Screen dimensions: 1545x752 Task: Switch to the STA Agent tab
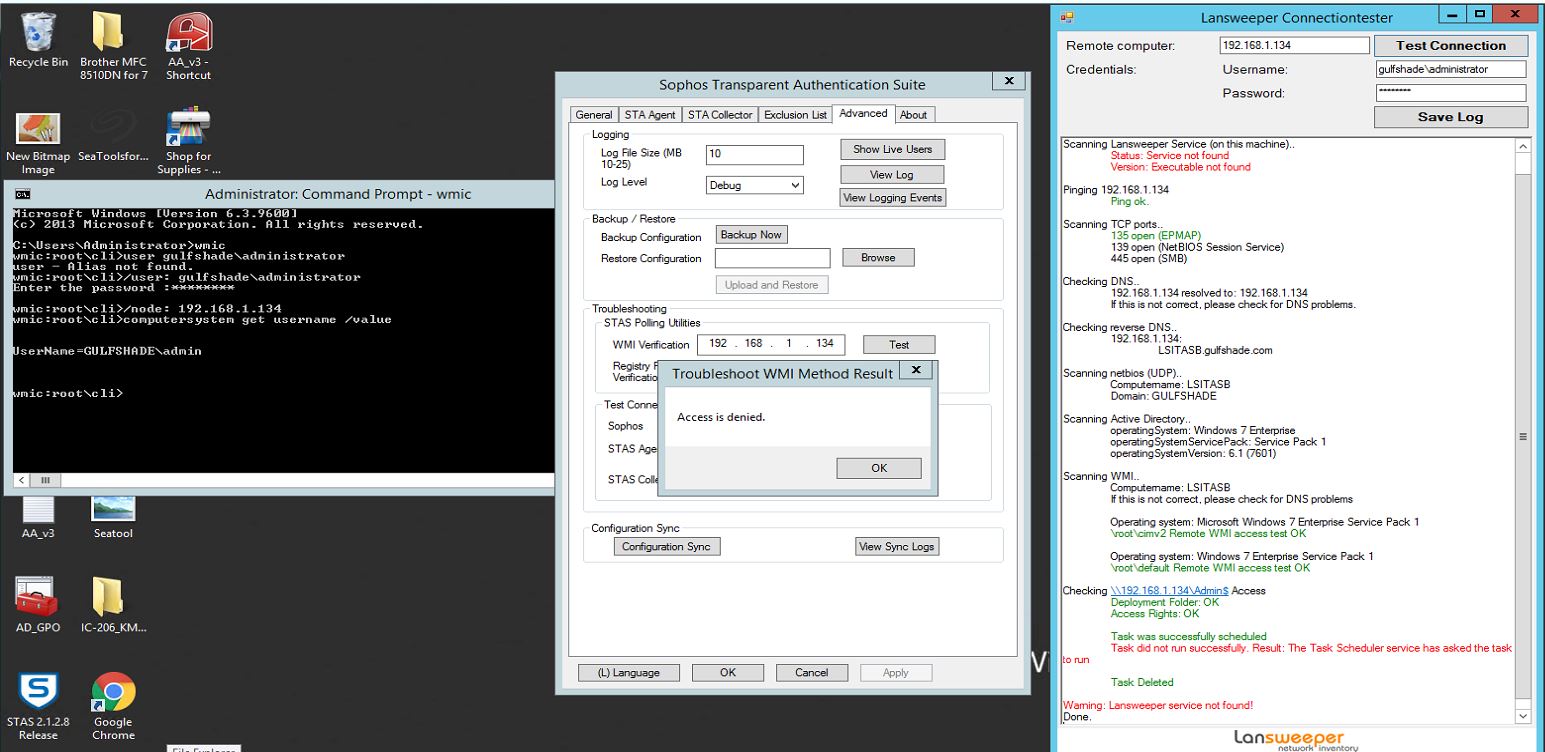[650, 115]
